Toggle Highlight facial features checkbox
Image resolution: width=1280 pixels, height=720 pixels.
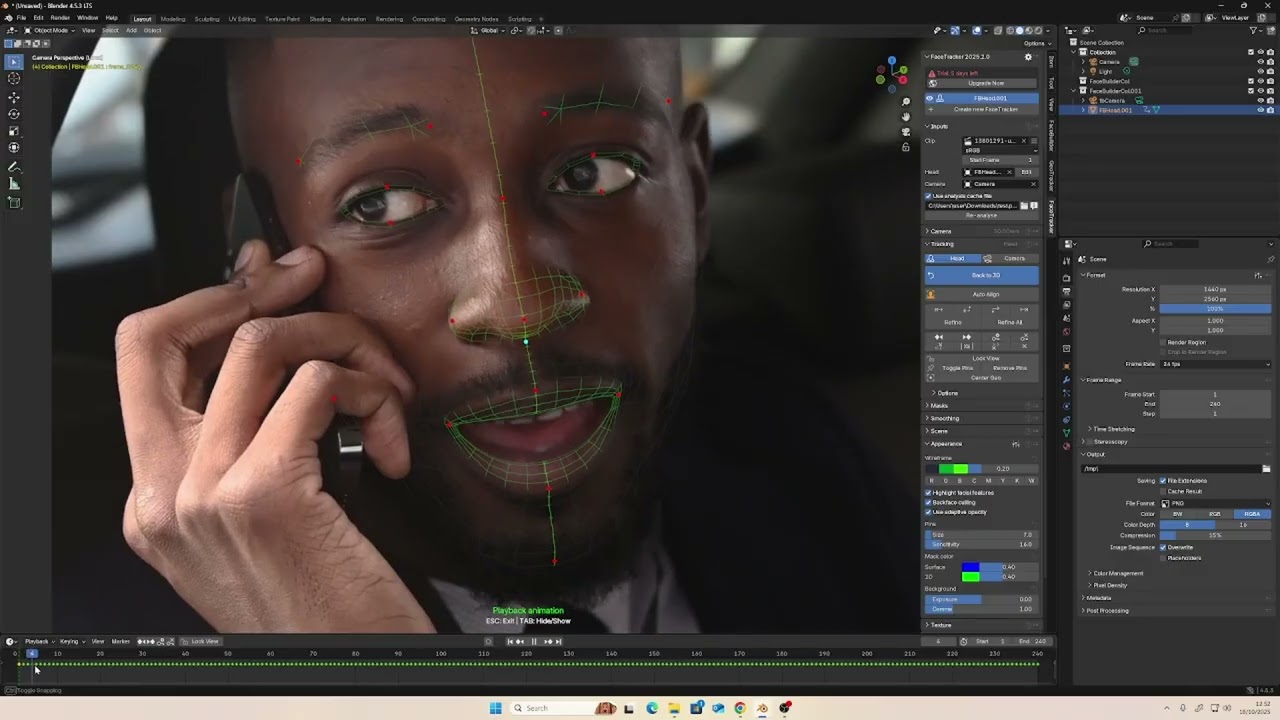tap(929, 493)
